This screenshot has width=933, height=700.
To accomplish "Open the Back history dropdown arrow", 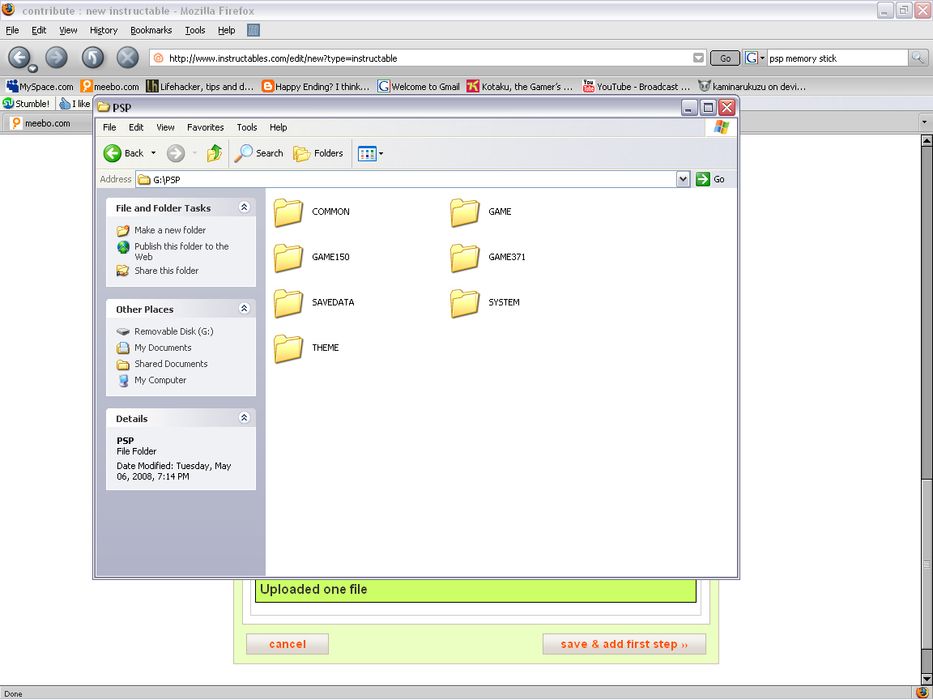I will (x=153, y=154).
